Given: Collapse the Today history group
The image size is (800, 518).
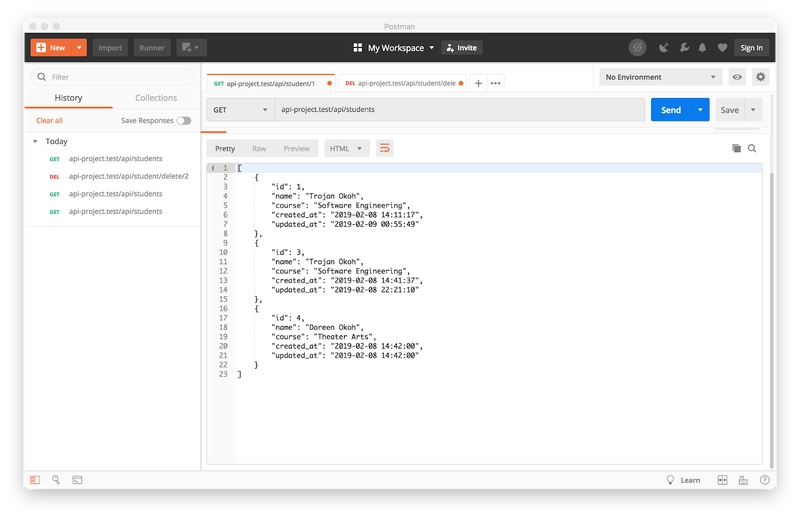Looking at the screenshot, I should click(35, 142).
